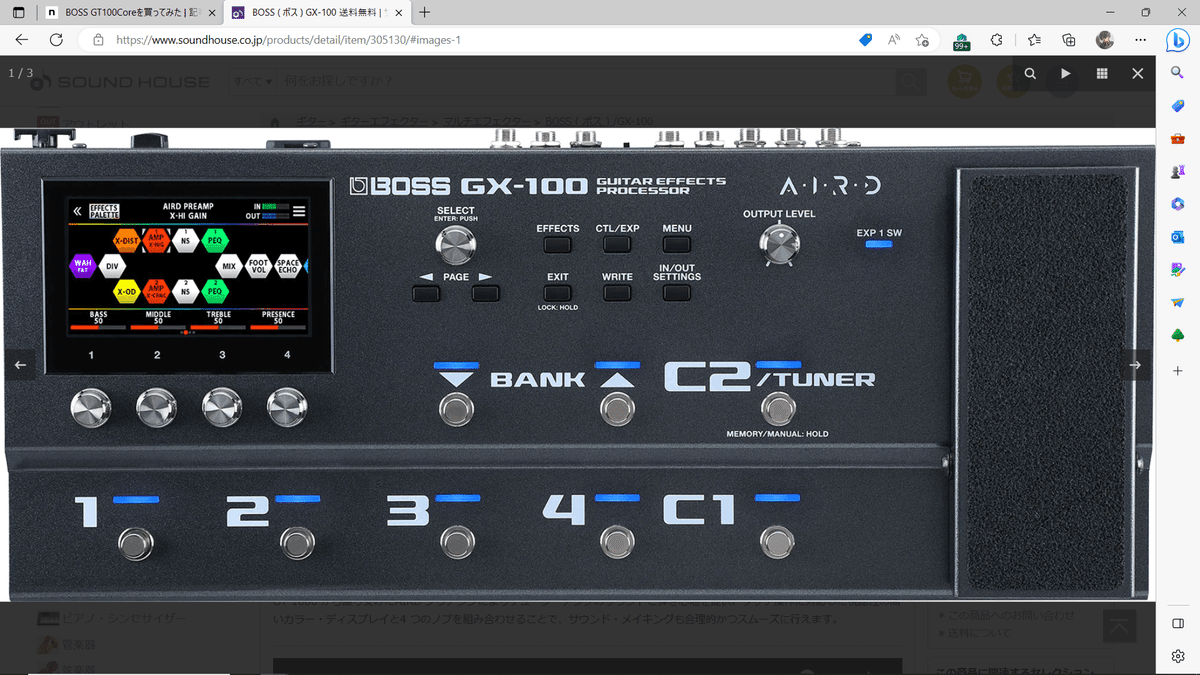Open Image Creator in the sidebar
1200x675 pixels.
[1178, 270]
